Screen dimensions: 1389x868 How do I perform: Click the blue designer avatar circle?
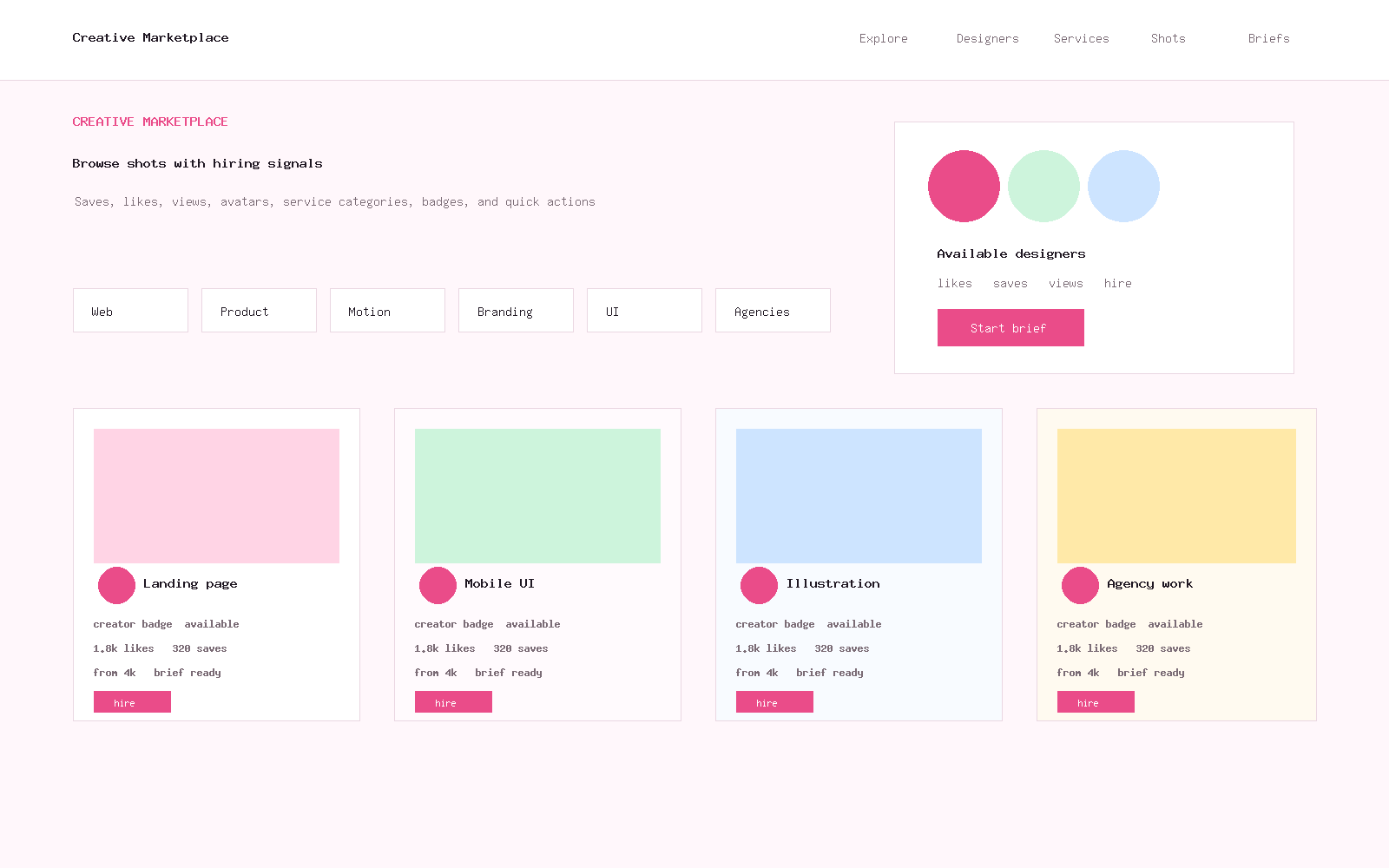(1123, 186)
